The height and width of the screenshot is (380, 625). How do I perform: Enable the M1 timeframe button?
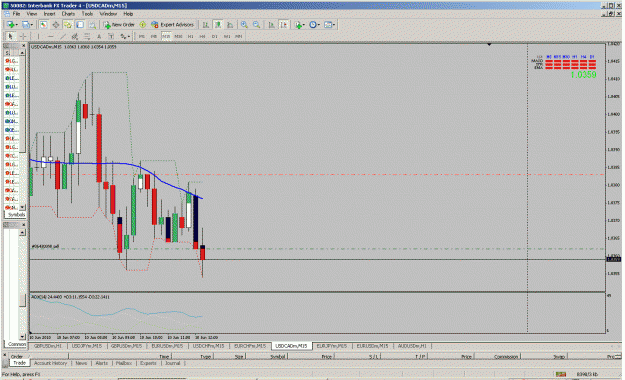click(142, 36)
